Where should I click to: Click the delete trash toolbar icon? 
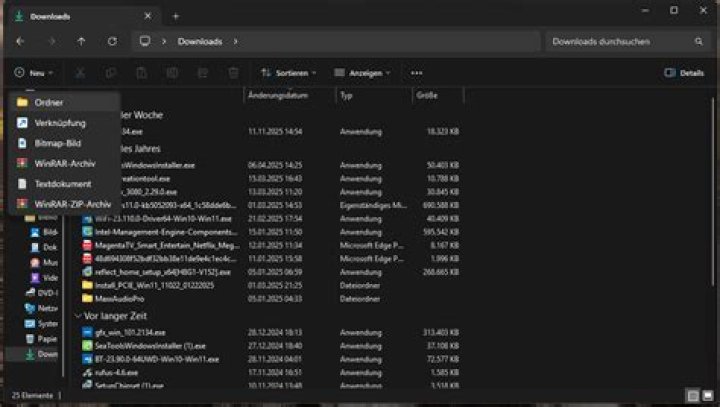point(233,73)
